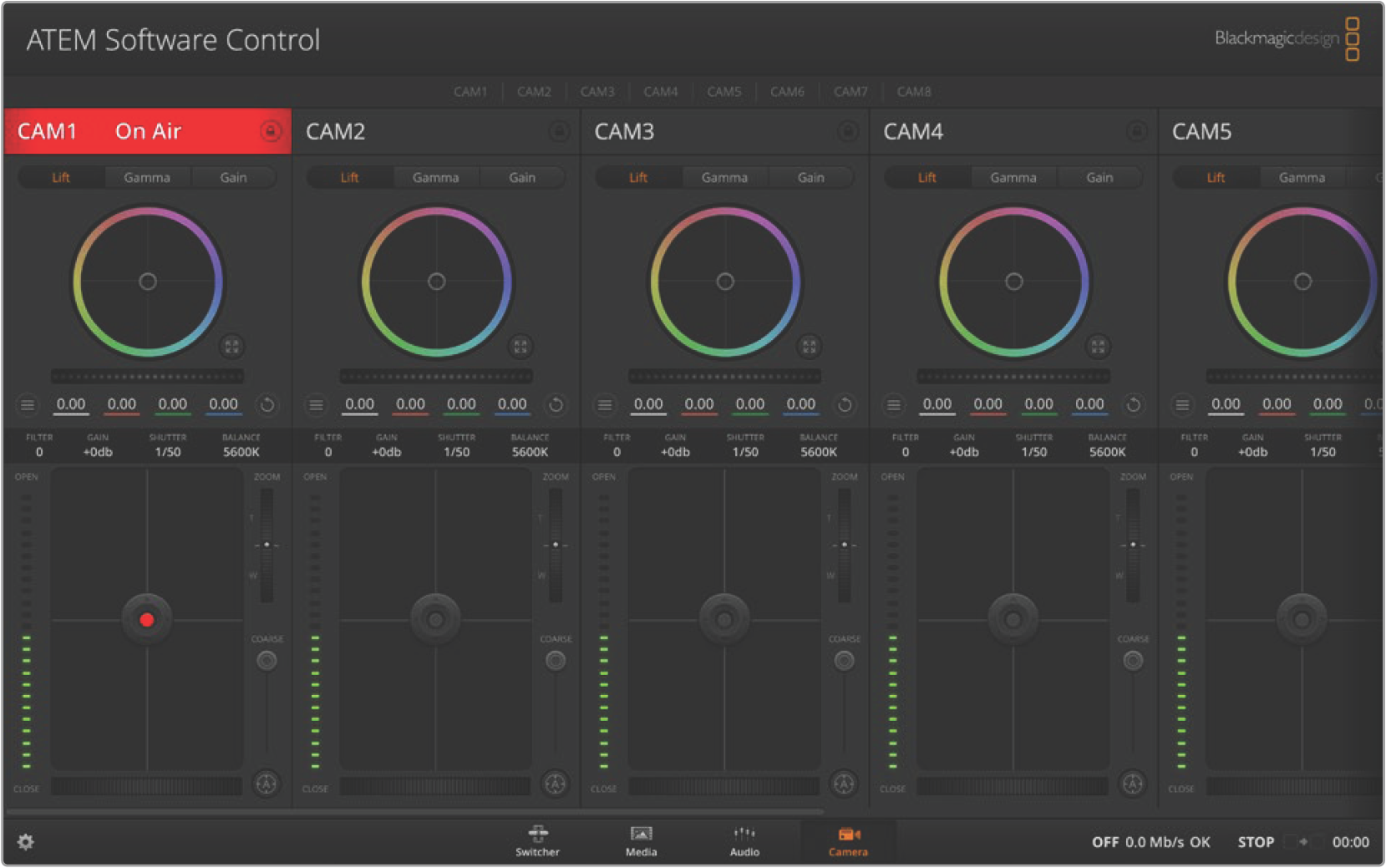Viewport: 1386px width, 868px height.
Task: Reset CAM3 color values
Action: (x=845, y=405)
